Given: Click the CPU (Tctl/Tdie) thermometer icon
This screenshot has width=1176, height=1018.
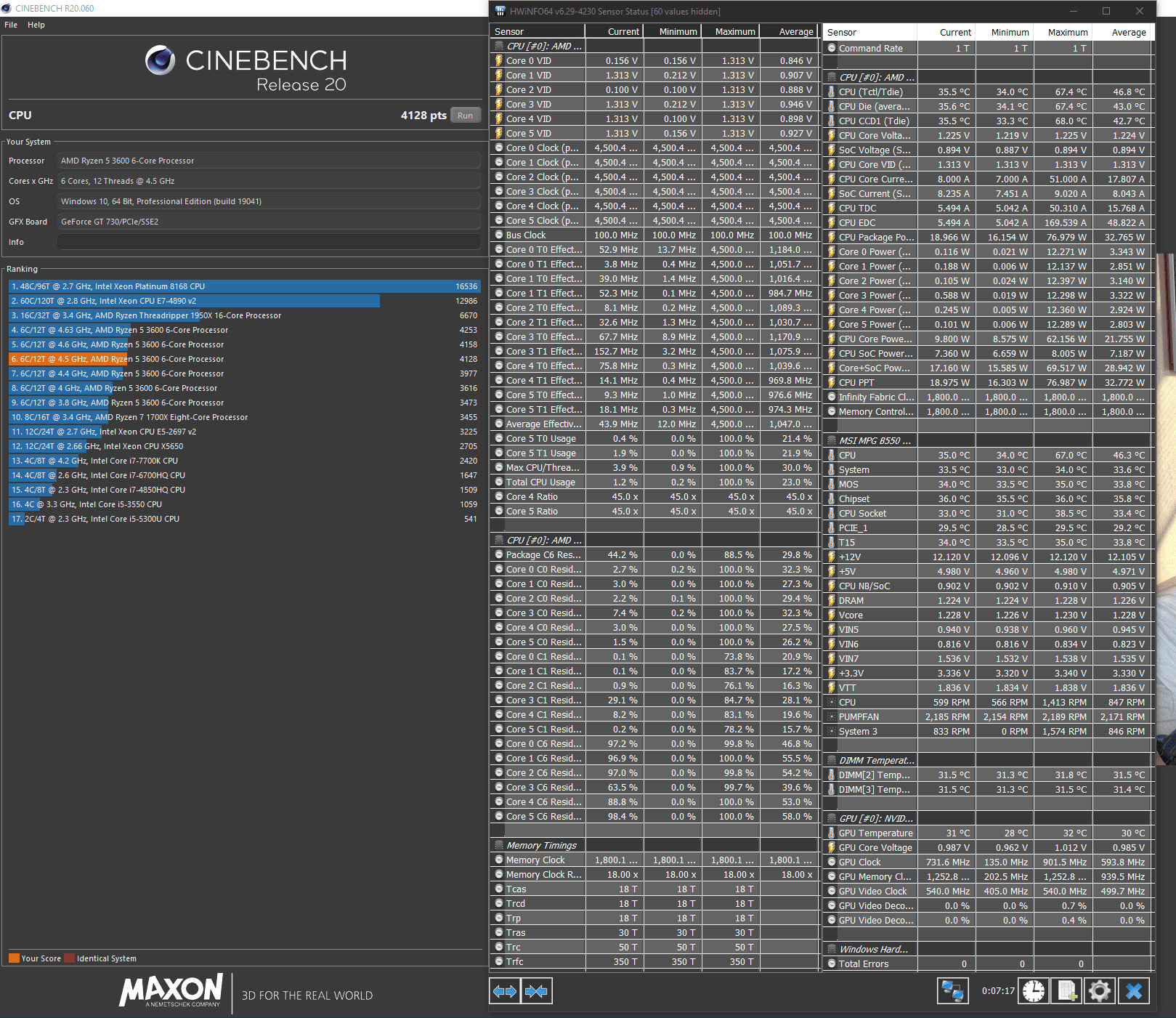Looking at the screenshot, I should click(x=832, y=92).
